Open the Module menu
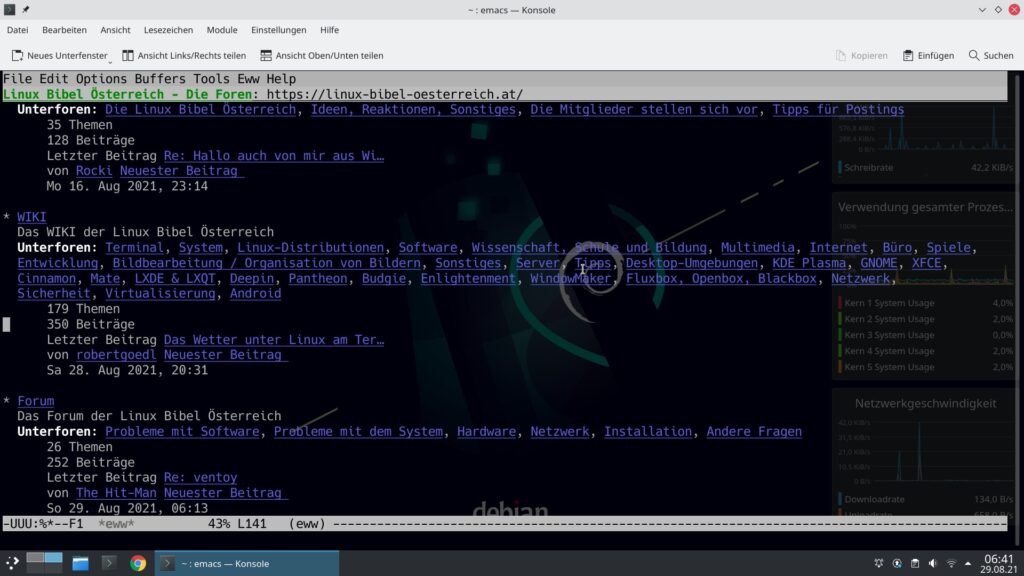The height and width of the screenshot is (576, 1024). tap(222, 30)
